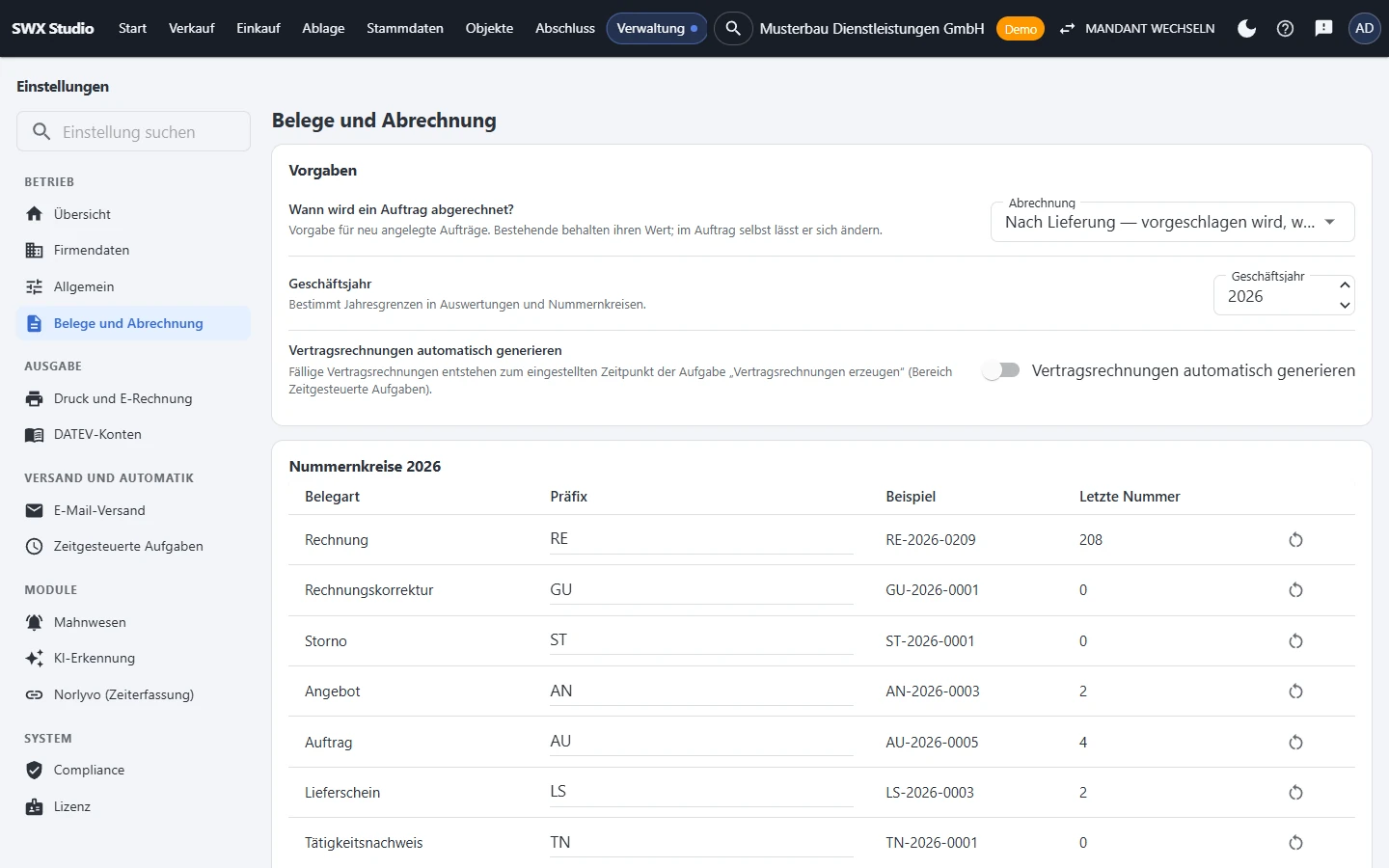Reset the Angebot number counter icon
The width and height of the screenshot is (1389, 868).
pos(1295,692)
